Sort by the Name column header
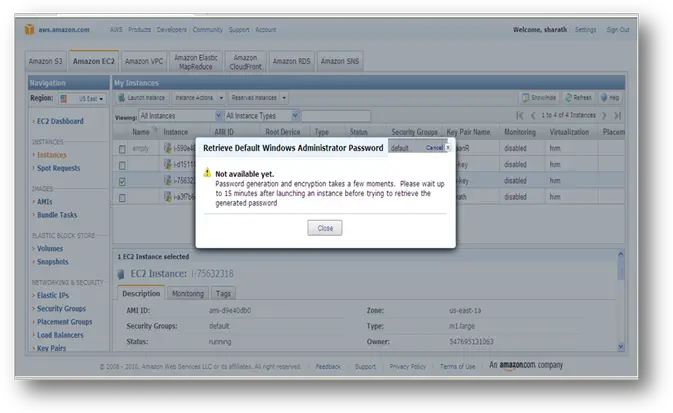 (141, 132)
